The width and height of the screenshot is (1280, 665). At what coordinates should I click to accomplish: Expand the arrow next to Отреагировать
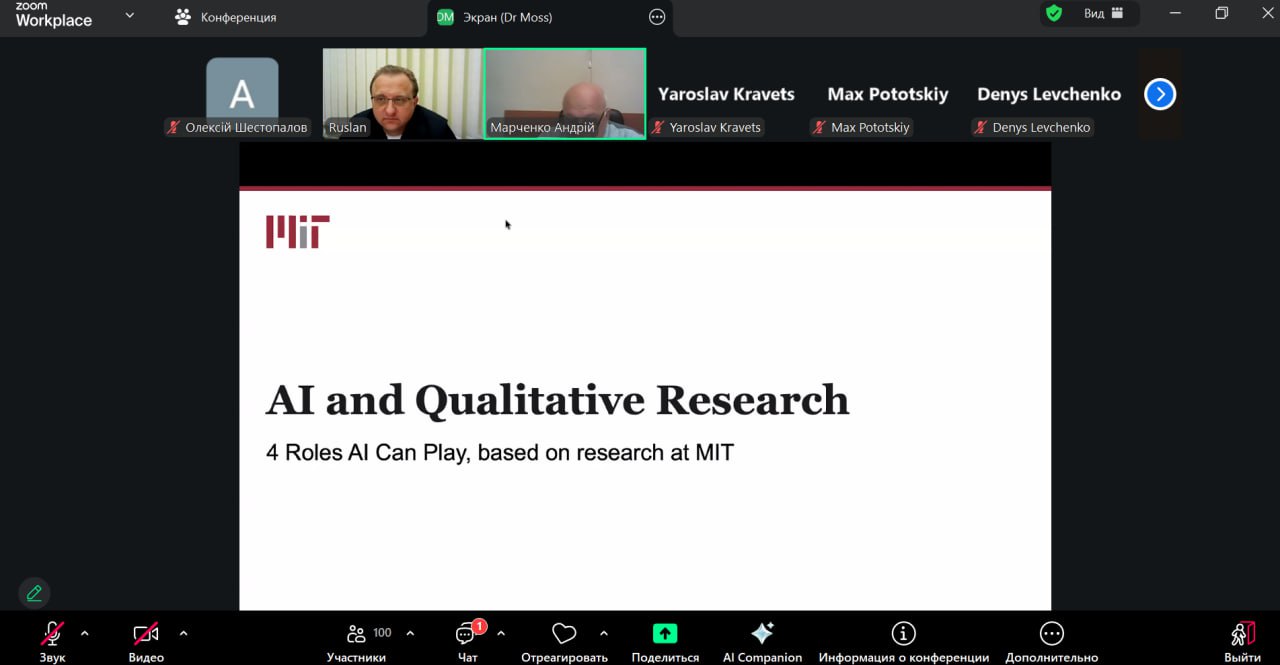(604, 633)
